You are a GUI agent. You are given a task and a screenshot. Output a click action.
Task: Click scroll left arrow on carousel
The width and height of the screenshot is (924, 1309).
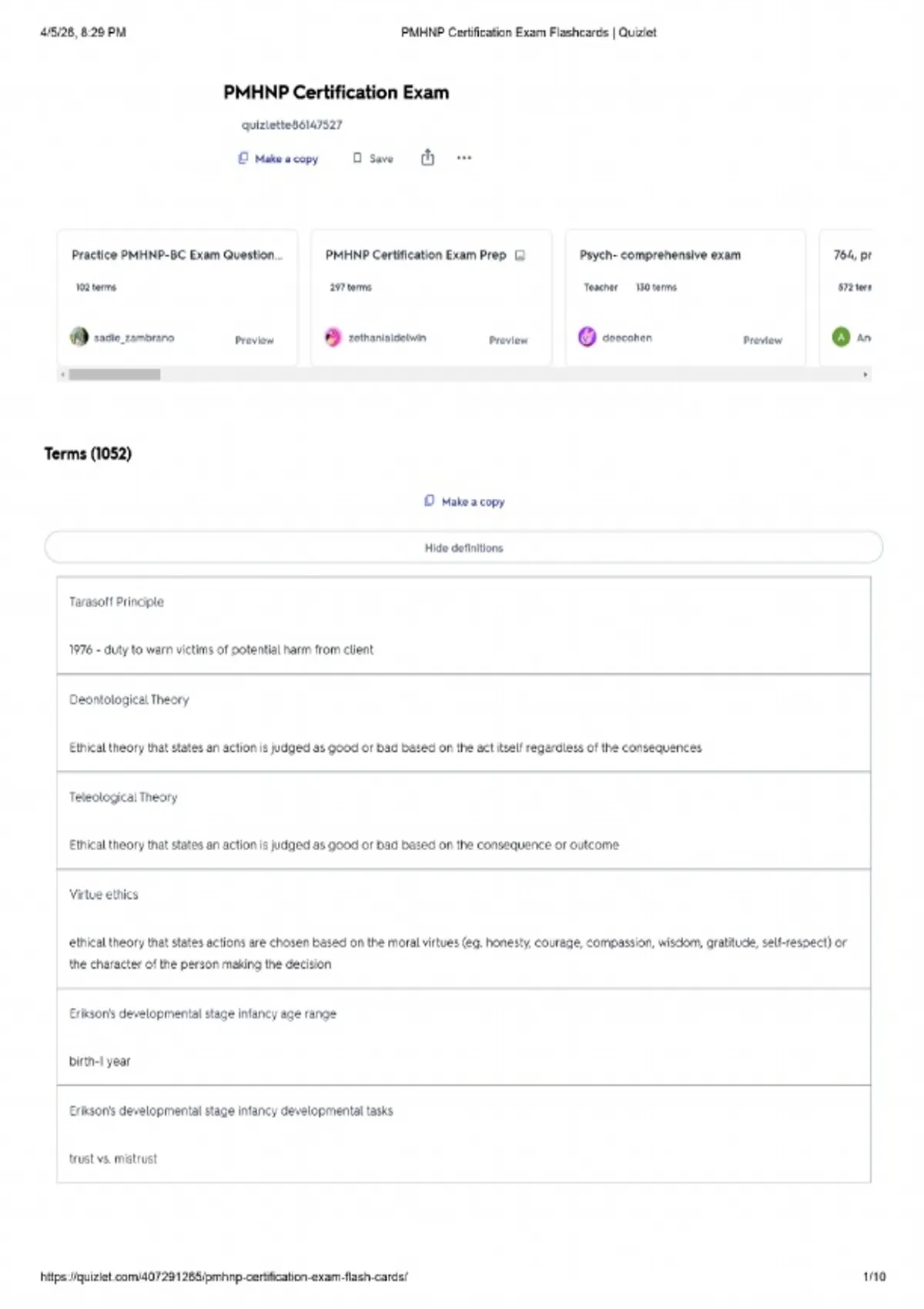click(62, 374)
